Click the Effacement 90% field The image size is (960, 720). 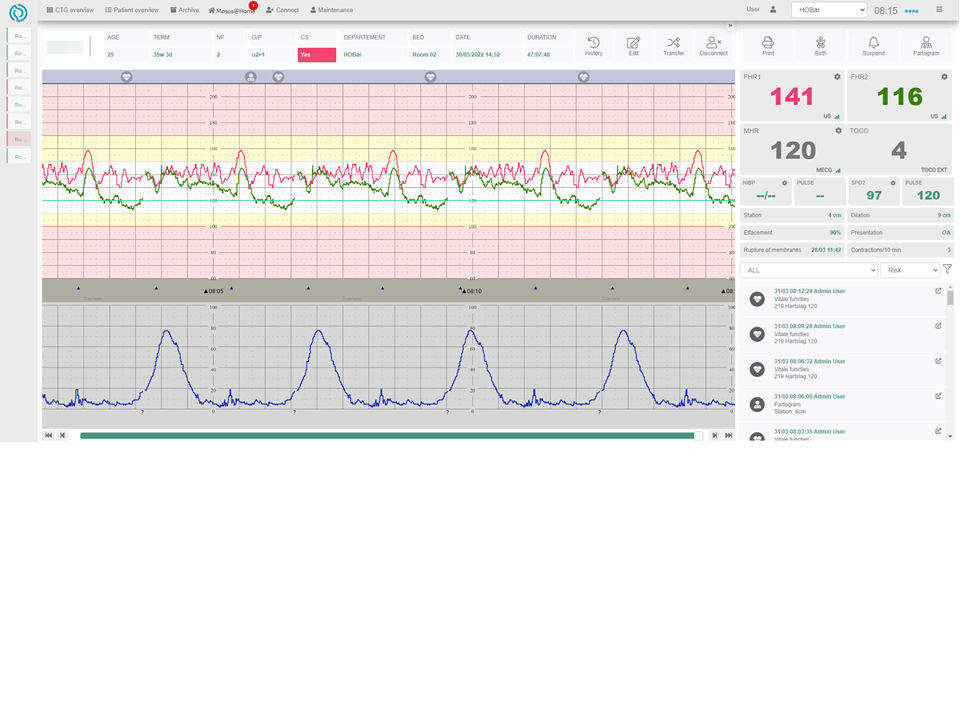coord(792,233)
